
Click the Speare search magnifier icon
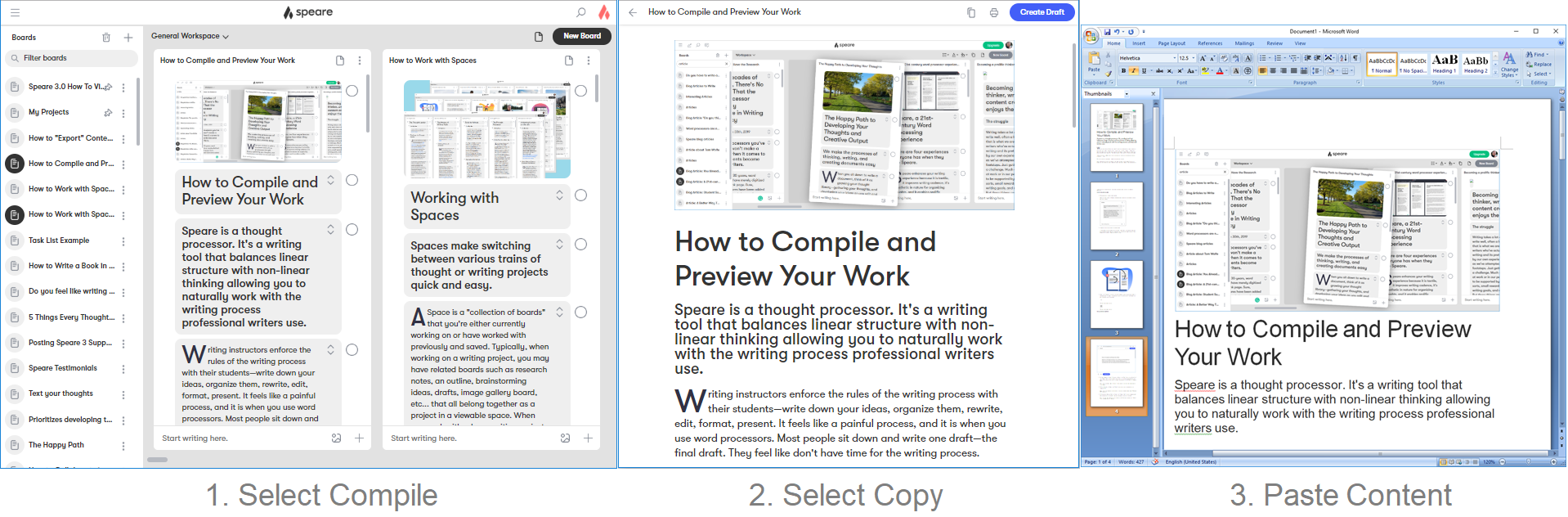580,12
